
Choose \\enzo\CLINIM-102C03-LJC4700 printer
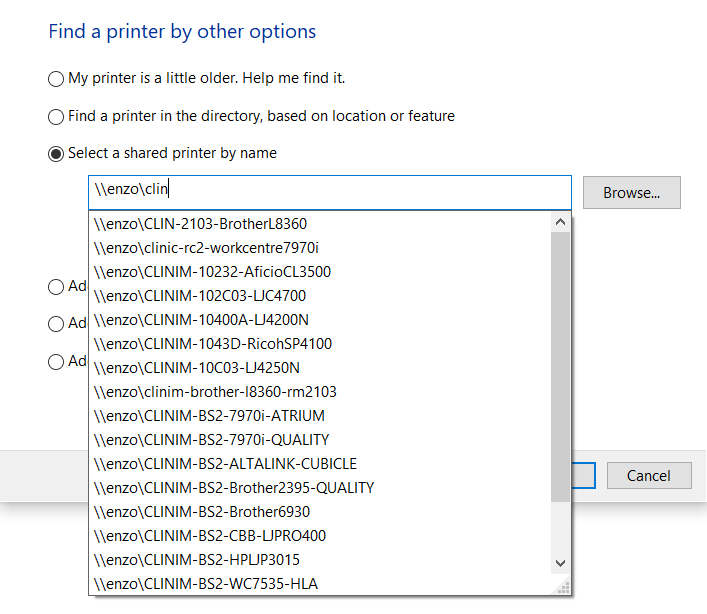pos(320,296)
